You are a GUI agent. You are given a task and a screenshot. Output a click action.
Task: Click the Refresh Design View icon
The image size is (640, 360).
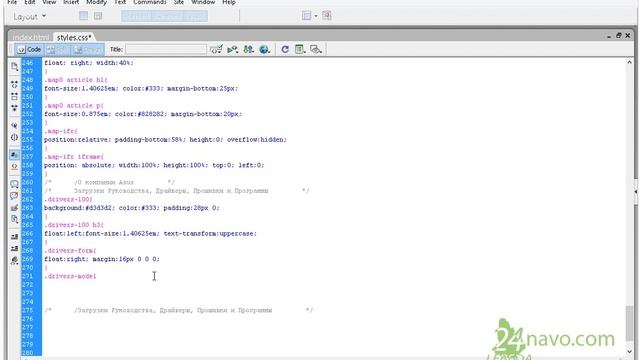tap(285, 49)
